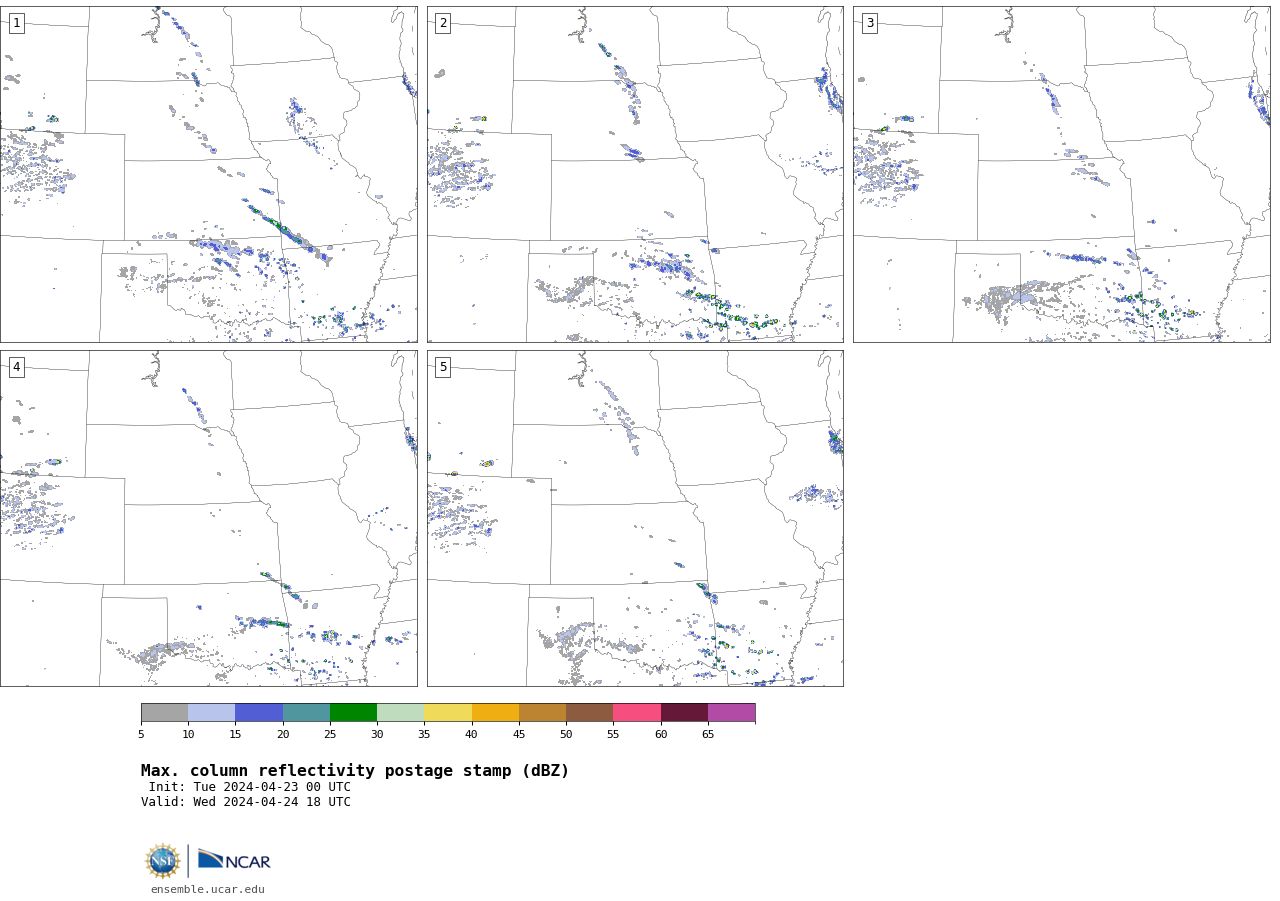Select the pale green 30-35 dBZ swatch
1280x901 pixels.
pyautogui.click(x=401, y=712)
